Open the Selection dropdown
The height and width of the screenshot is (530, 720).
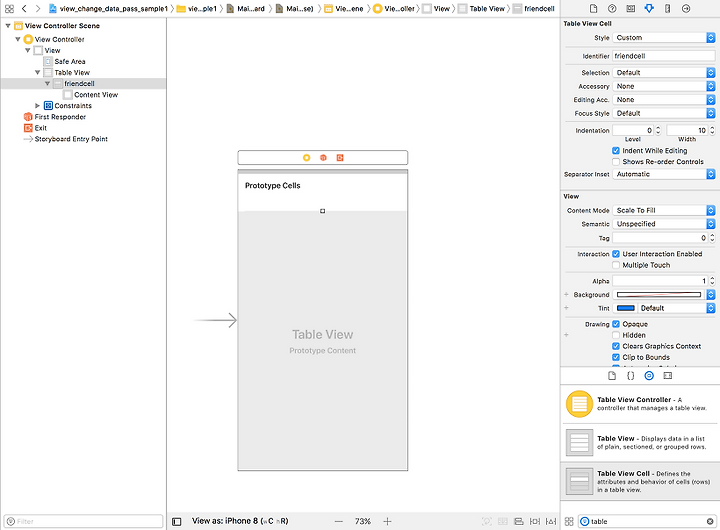tap(664, 73)
